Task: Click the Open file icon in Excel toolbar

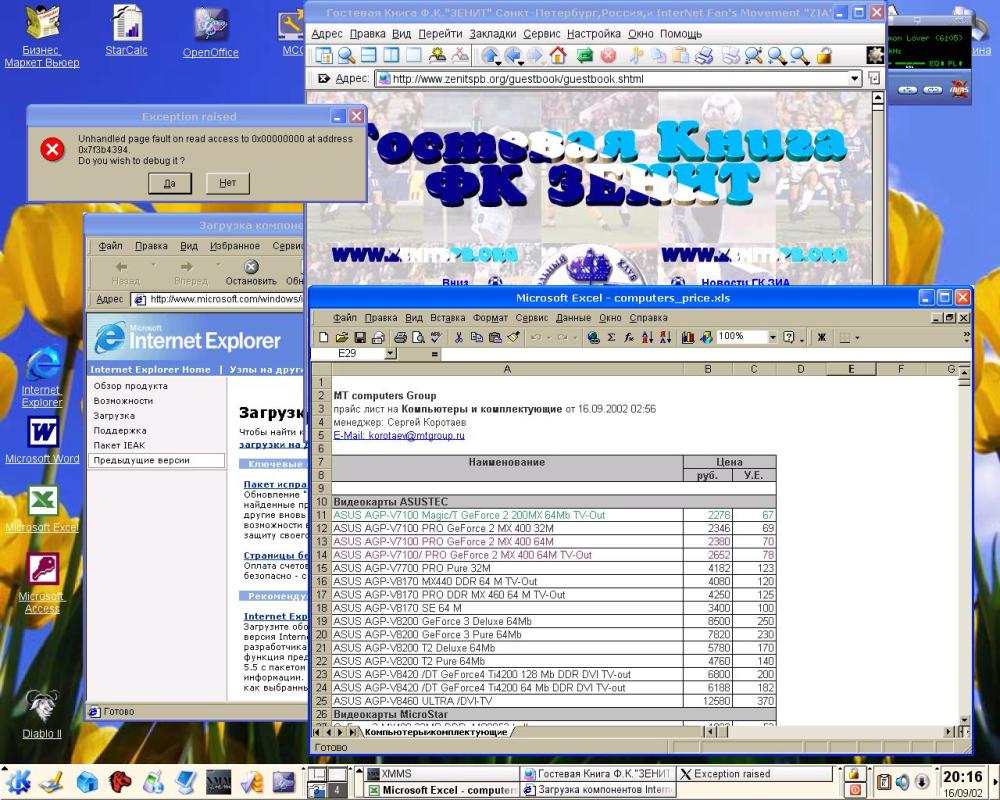Action: pyautogui.click(x=341, y=337)
